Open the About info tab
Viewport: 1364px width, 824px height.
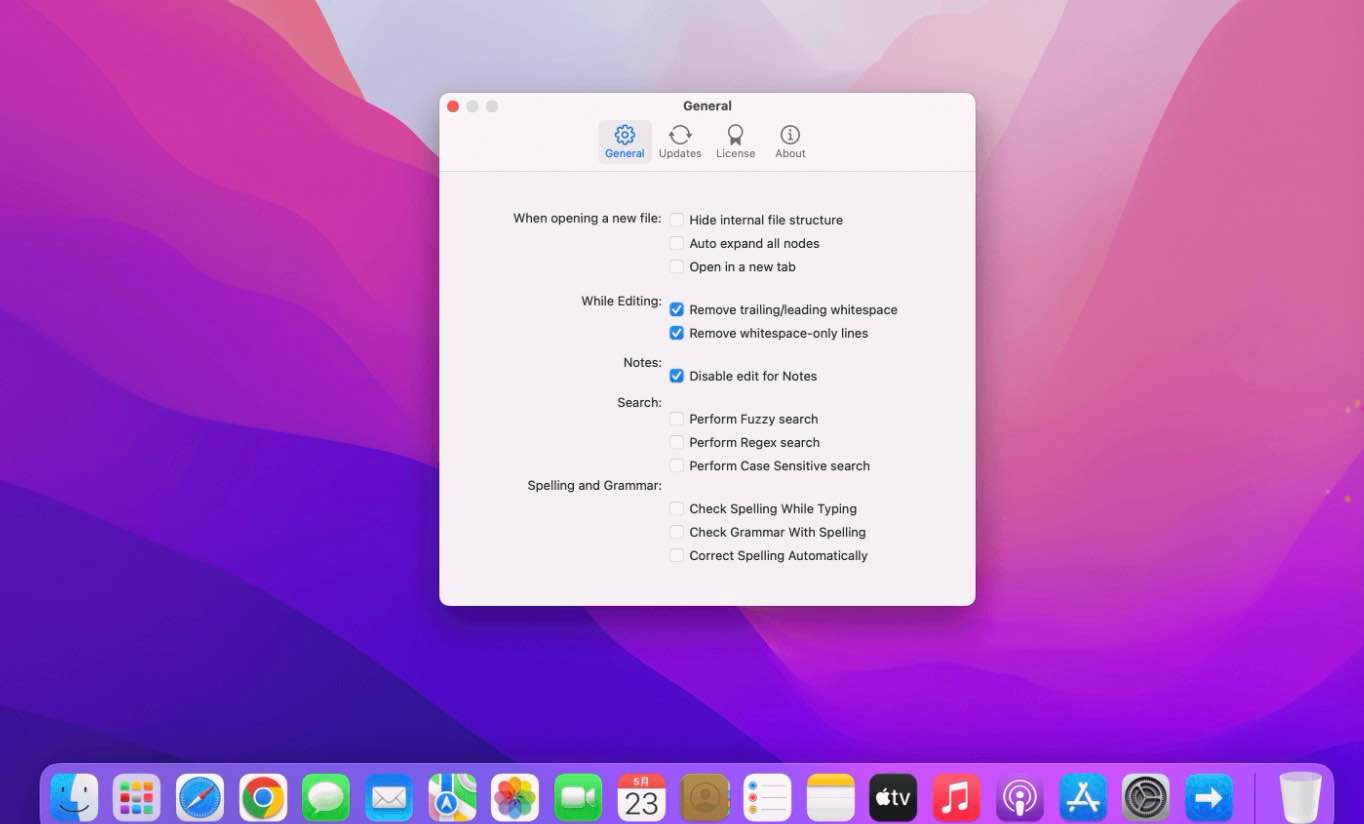click(790, 141)
